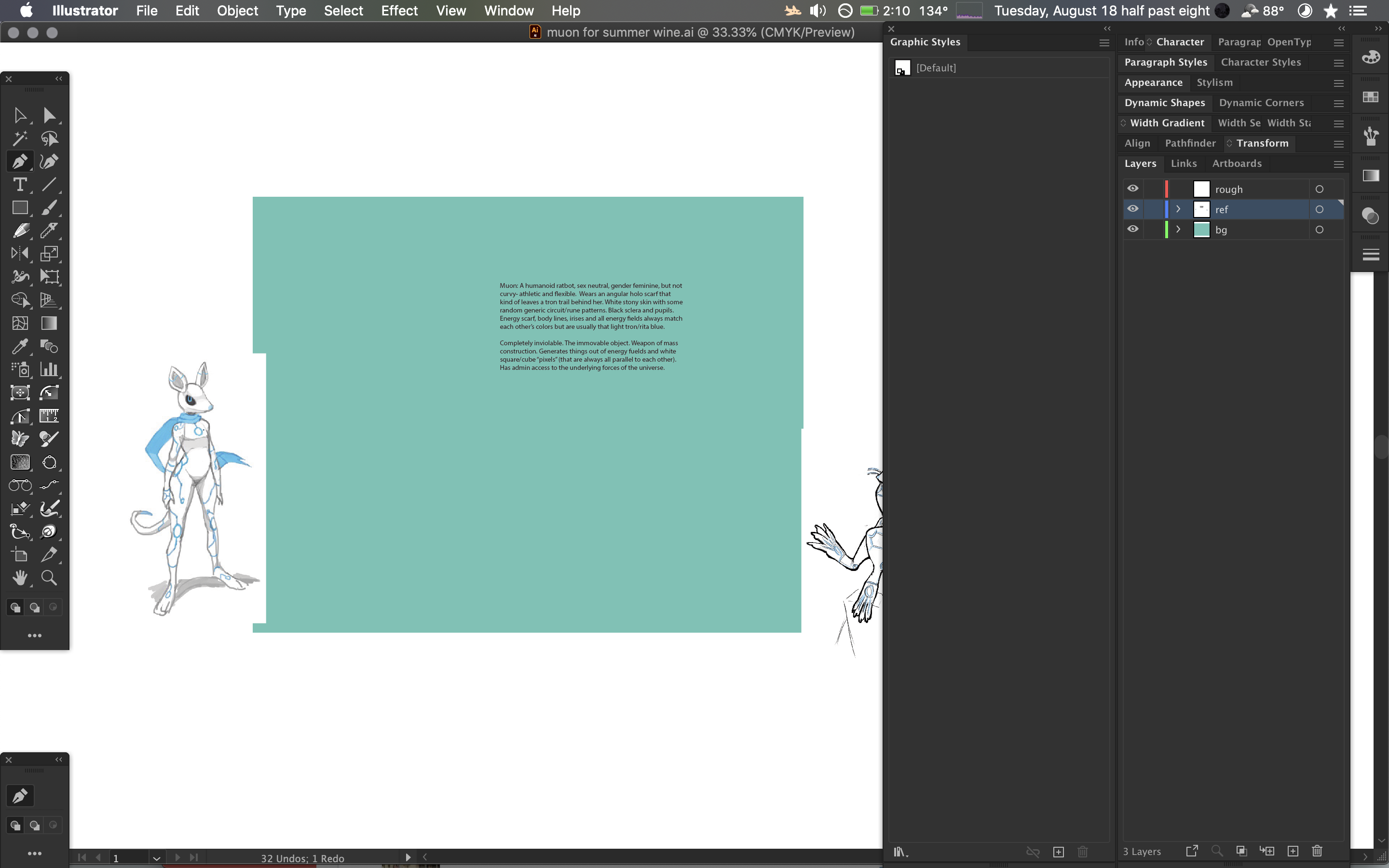The height and width of the screenshot is (868, 1389).
Task: Select the Direct Selection tool
Action: click(x=49, y=115)
